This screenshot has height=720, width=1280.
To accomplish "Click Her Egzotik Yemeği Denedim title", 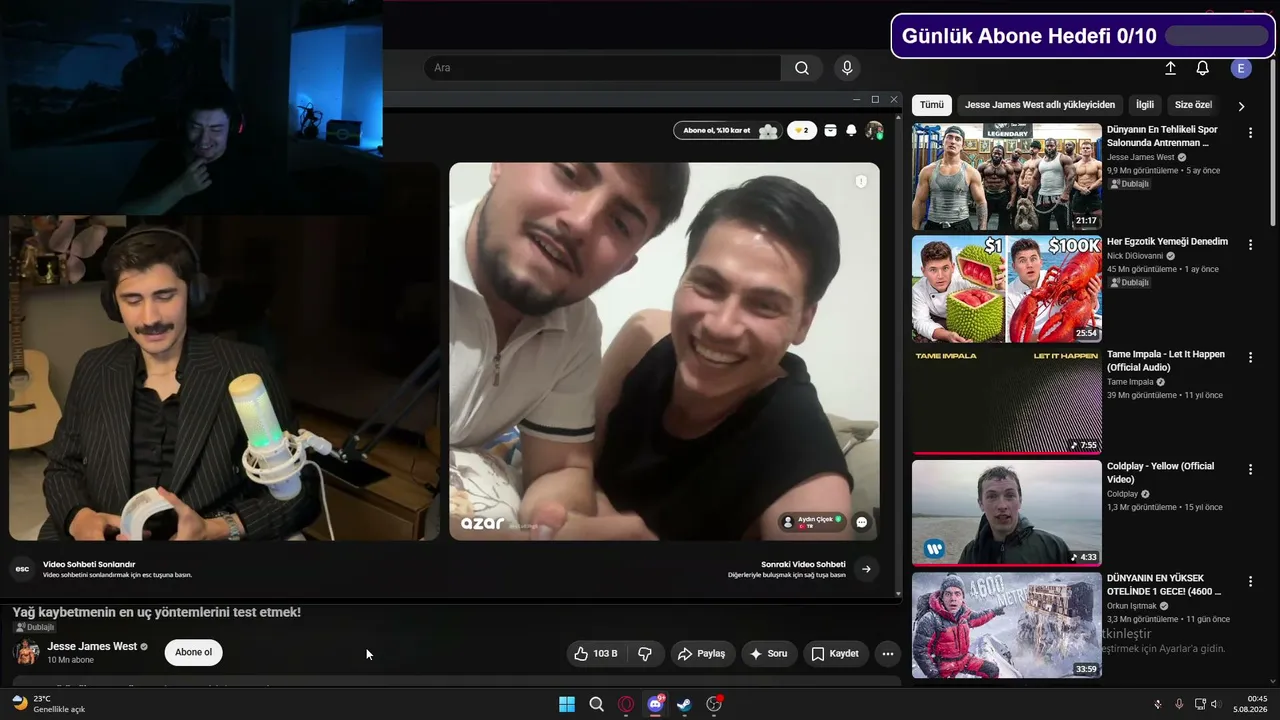I will tap(1167, 242).
